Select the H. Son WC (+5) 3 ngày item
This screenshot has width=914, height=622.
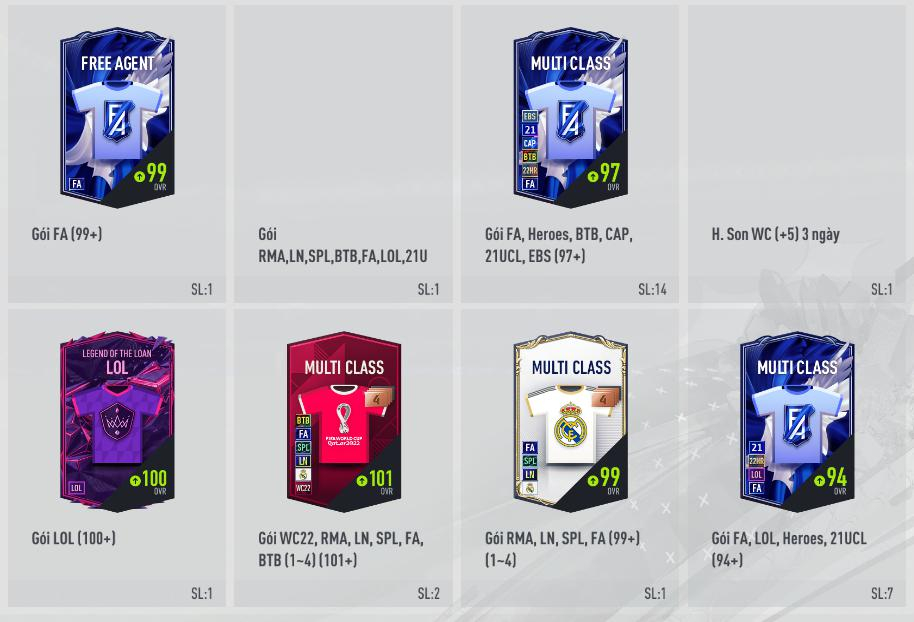(797, 154)
